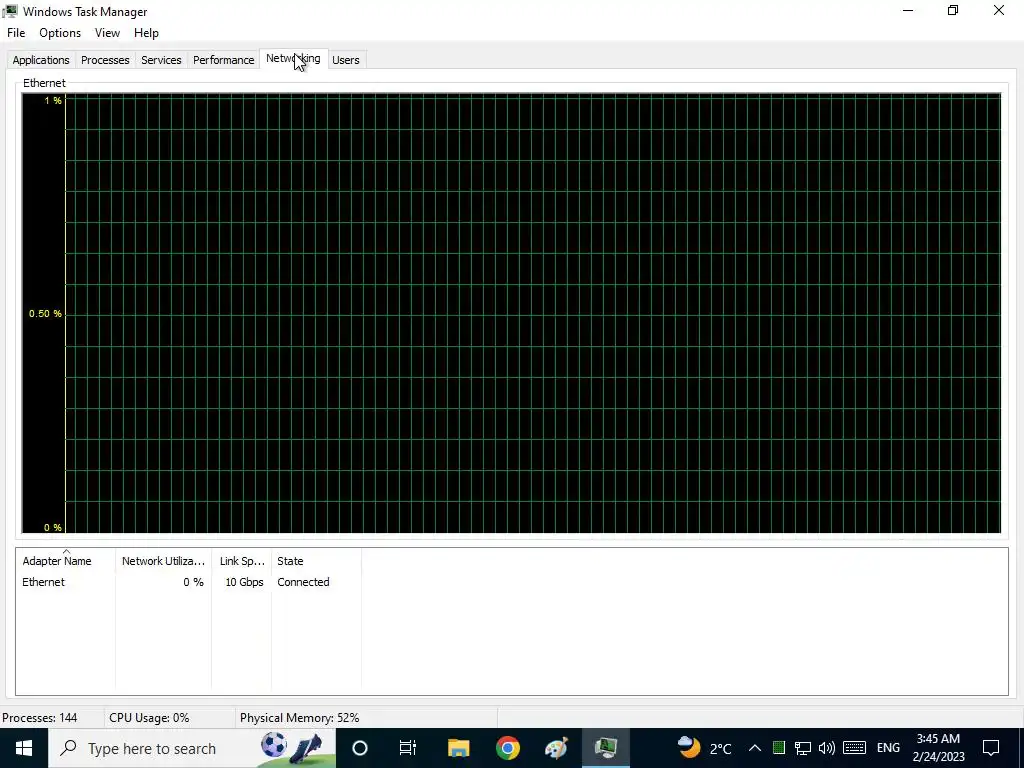
Task: Open the Windows Start menu
Action: (x=24, y=748)
